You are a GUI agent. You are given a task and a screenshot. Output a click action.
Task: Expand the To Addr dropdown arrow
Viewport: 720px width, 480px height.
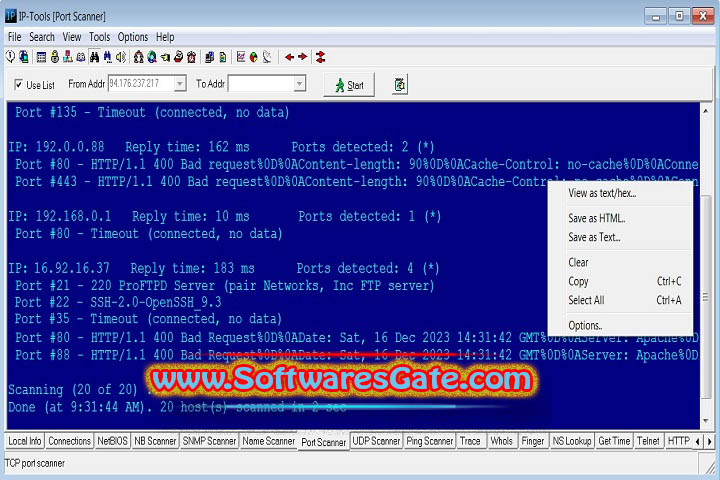pos(299,84)
